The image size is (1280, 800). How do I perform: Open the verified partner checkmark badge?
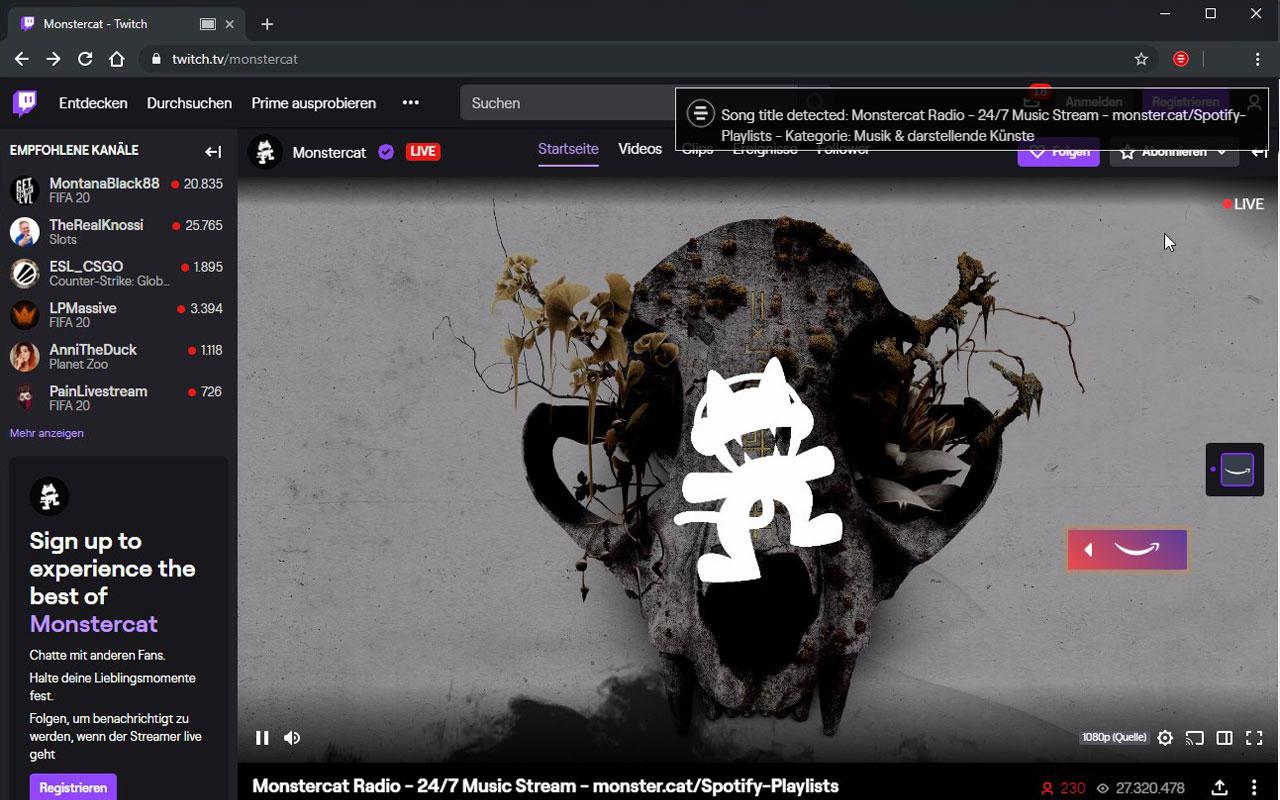[386, 151]
